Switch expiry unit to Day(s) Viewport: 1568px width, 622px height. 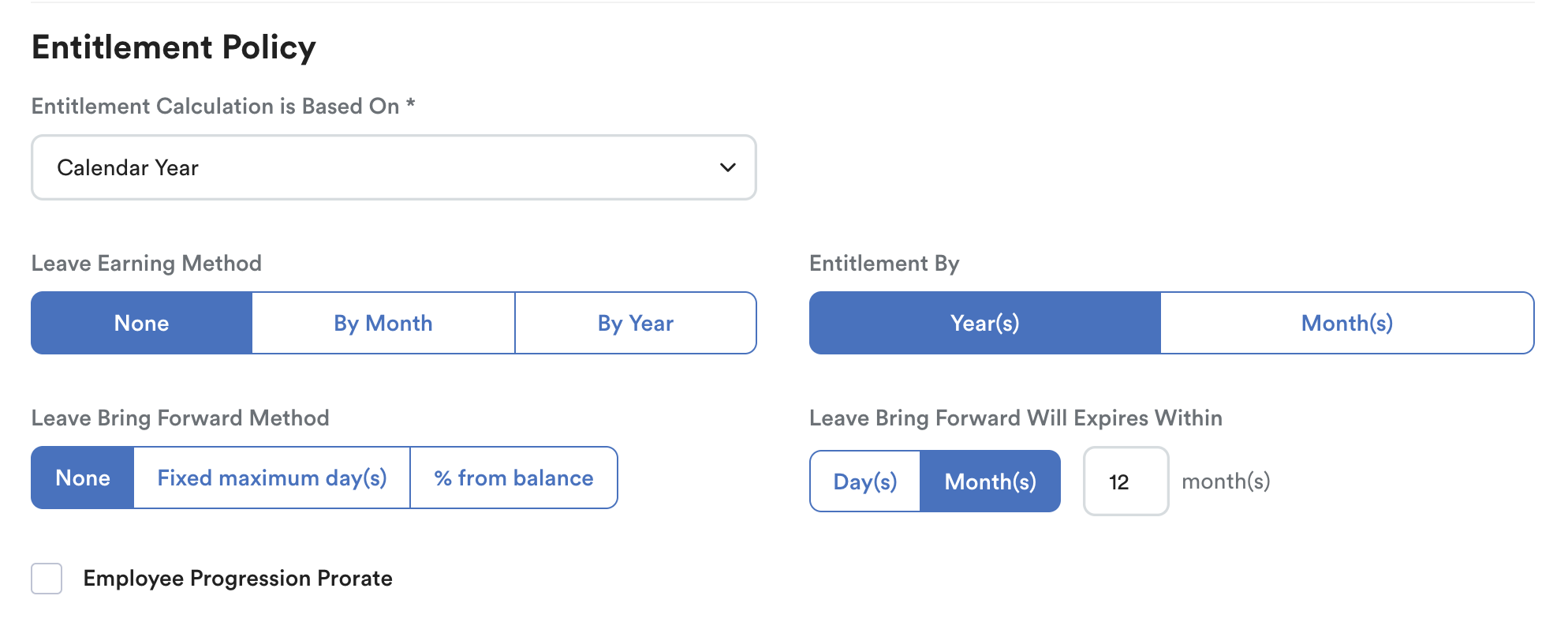pyautogui.click(x=865, y=481)
